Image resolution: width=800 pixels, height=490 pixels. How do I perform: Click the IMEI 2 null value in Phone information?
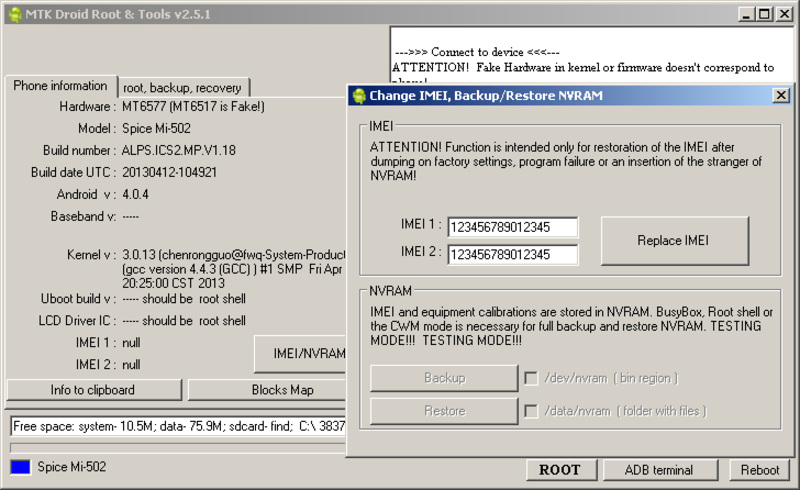coord(131,365)
